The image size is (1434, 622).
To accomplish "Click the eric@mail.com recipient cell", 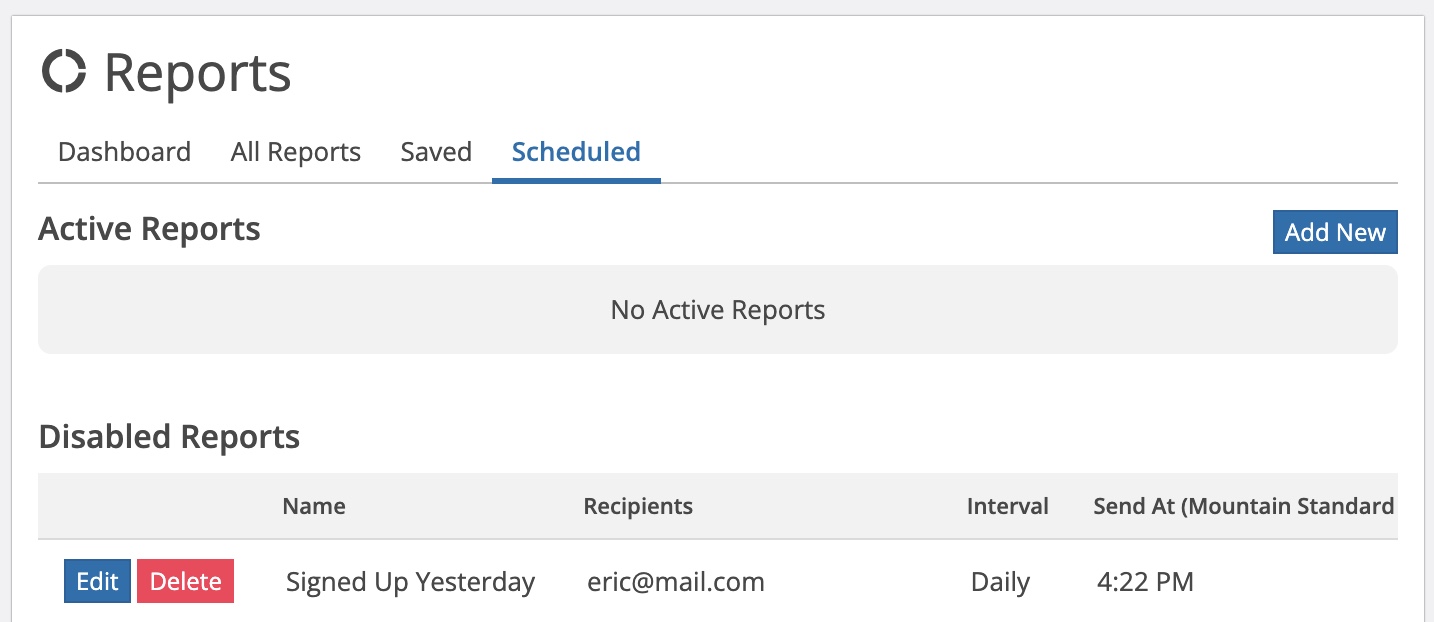I will click(676, 582).
